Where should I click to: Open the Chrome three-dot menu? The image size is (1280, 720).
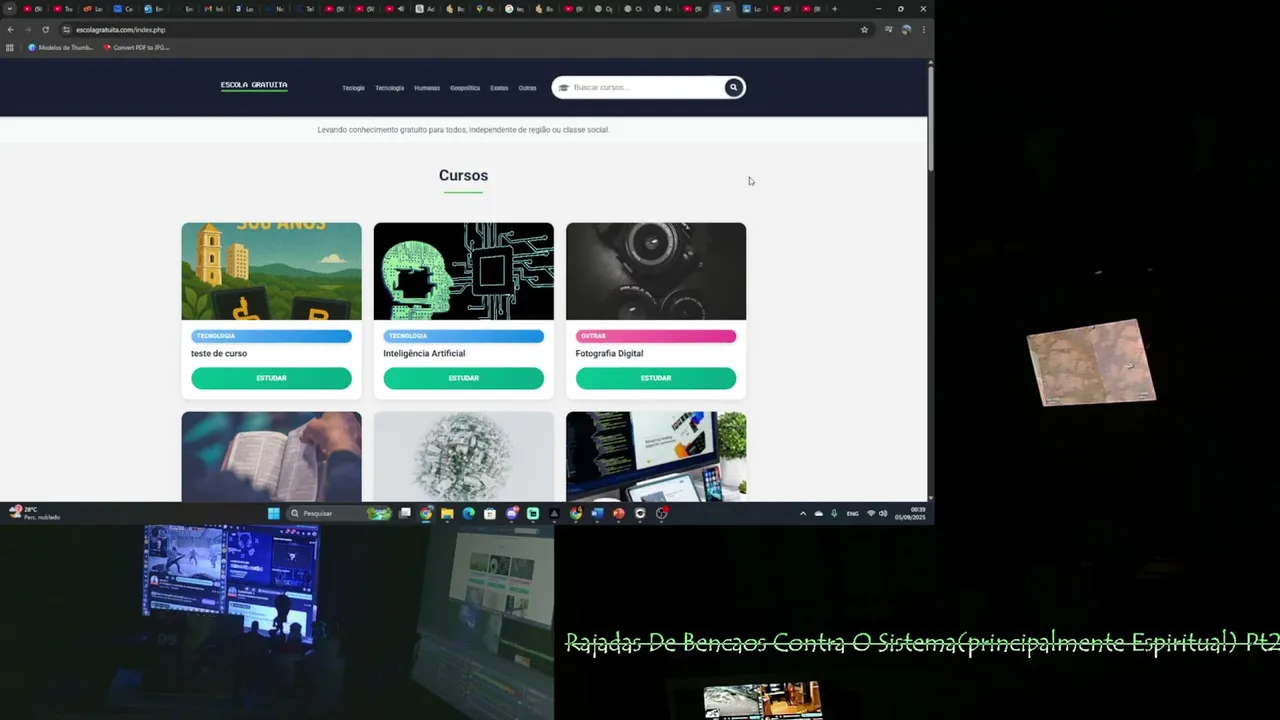pyautogui.click(x=923, y=29)
